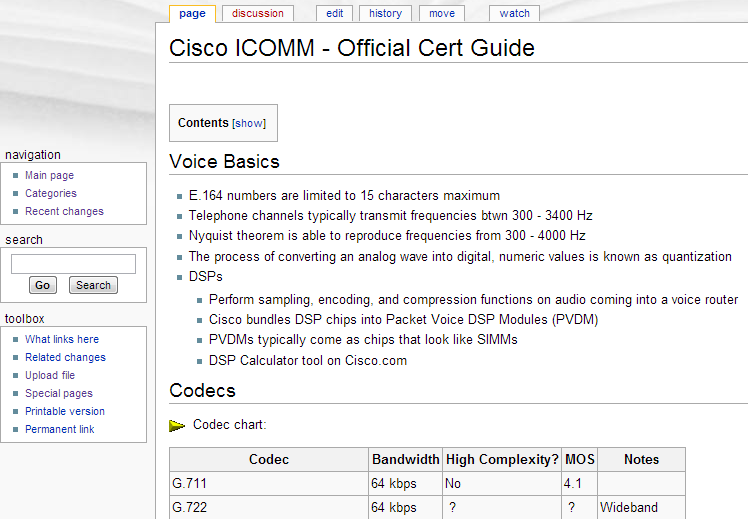This screenshot has width=748, height=519.
Task: Click the G.722 row's 64 kbps cell
Action: (x=405, y=508)
